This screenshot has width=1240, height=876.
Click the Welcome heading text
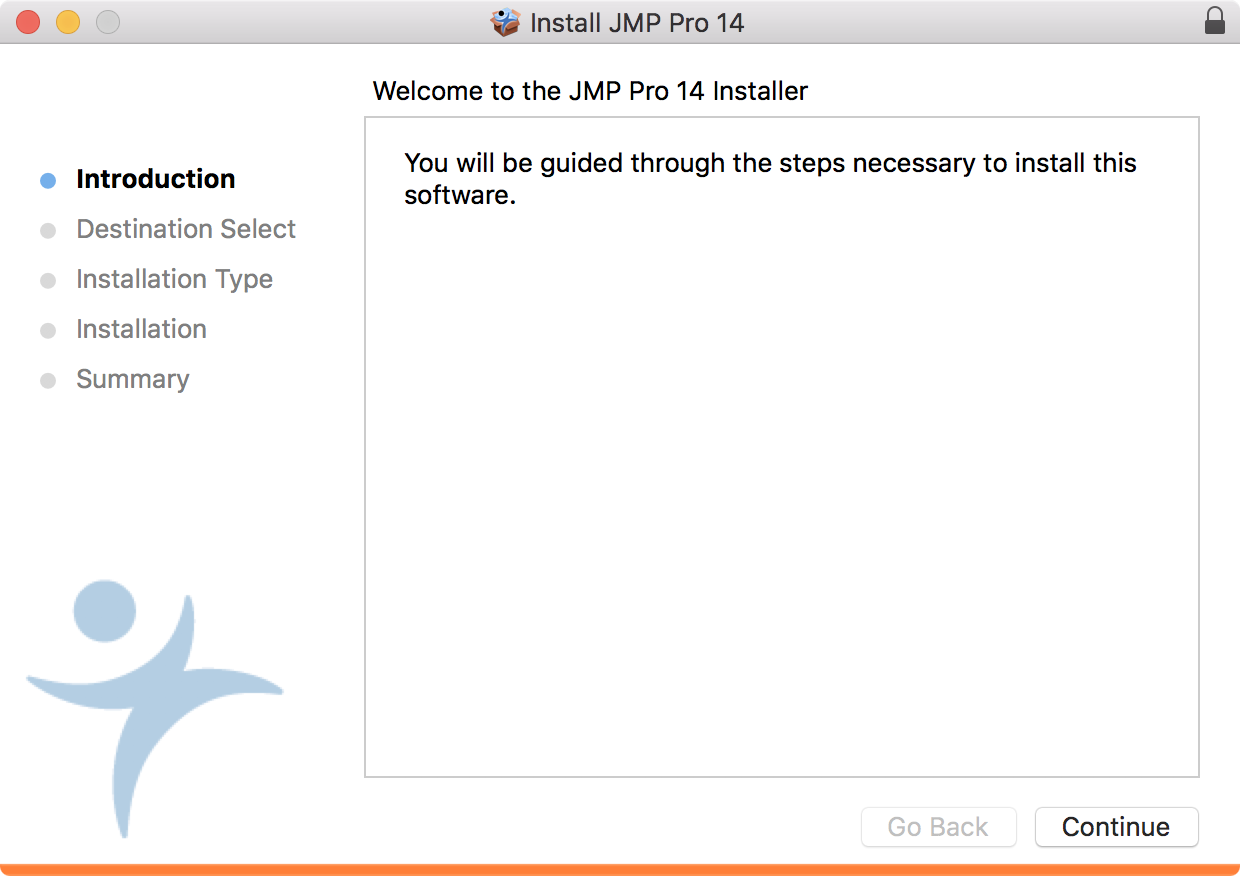pyautogui.click(x=590, y=91)
